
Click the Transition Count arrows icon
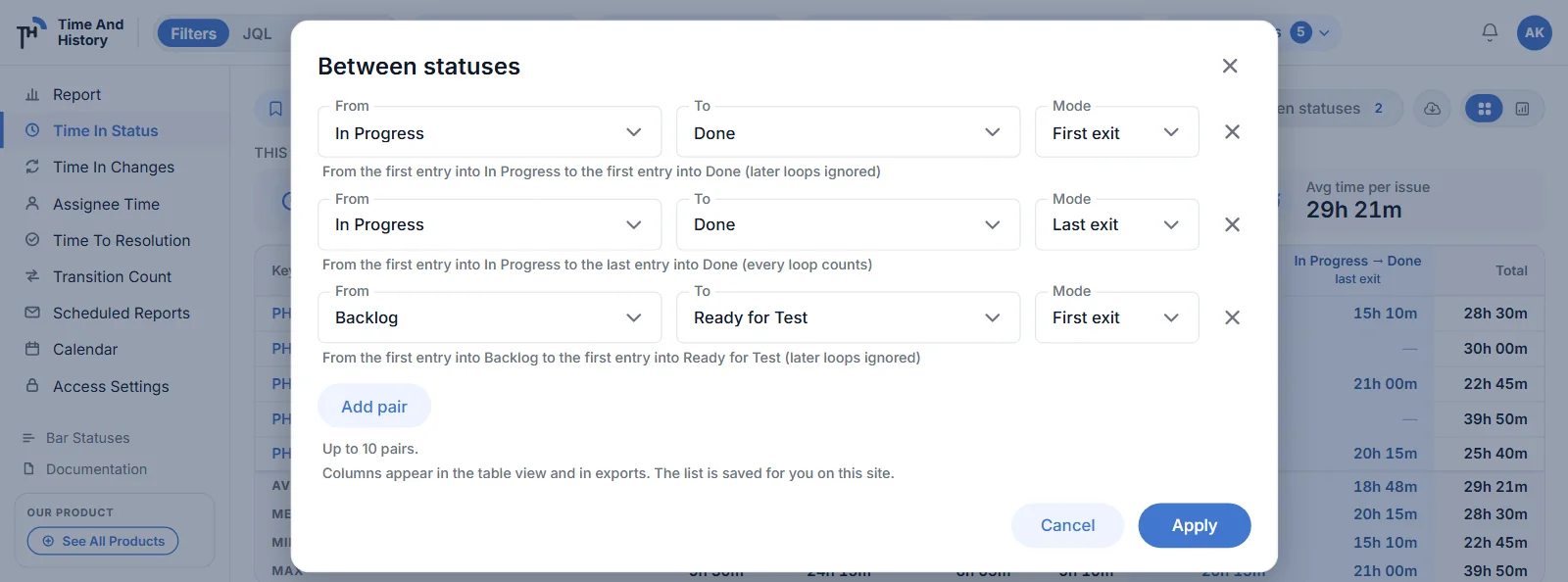tap(32, 276)
